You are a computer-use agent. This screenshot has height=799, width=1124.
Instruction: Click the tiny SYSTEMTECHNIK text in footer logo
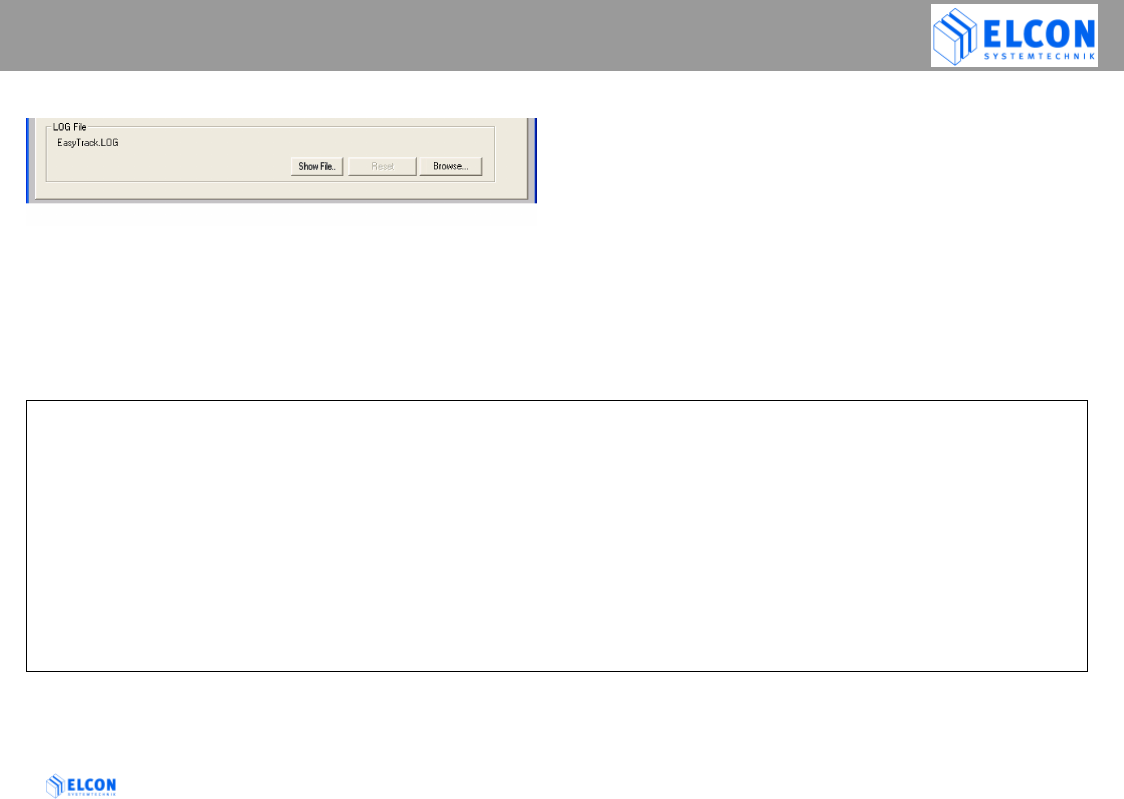click(x=91, y=794)
